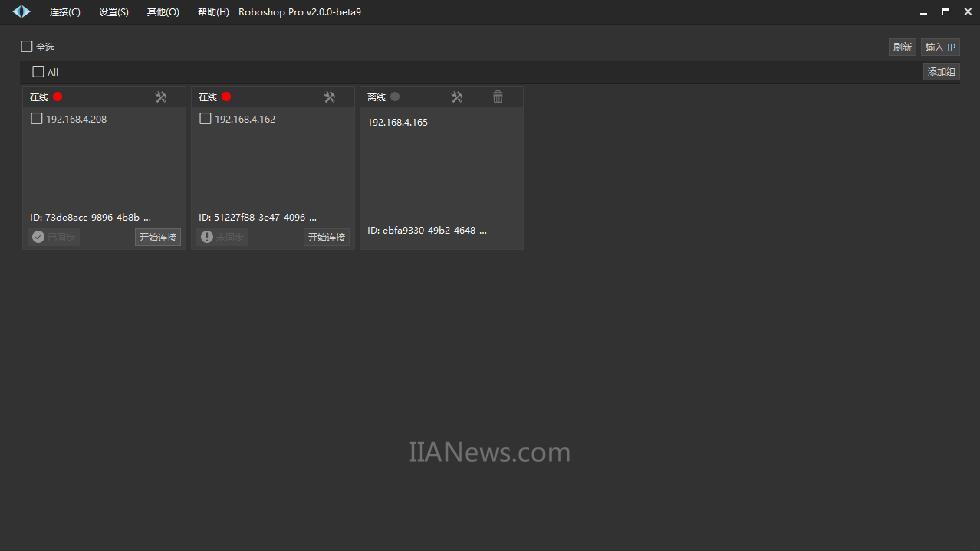
Task: Click sync status icon on 192.168.4.162 card
Action: tap(207, 237)
